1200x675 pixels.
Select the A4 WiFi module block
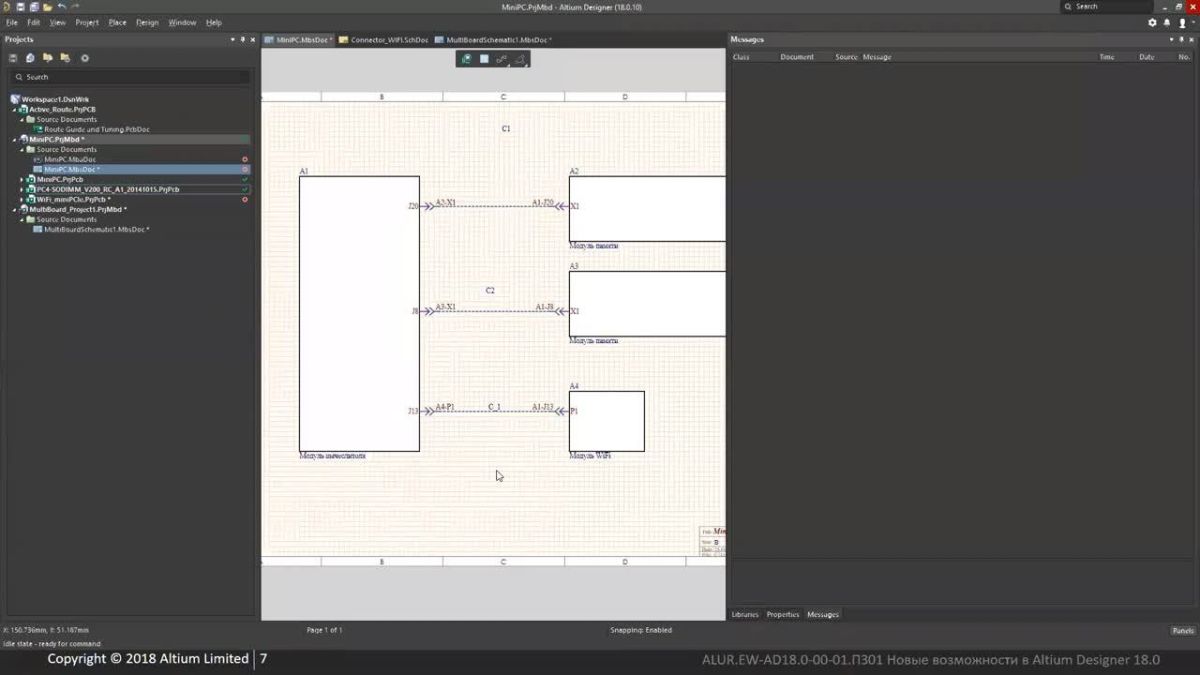tap(606, 421)
